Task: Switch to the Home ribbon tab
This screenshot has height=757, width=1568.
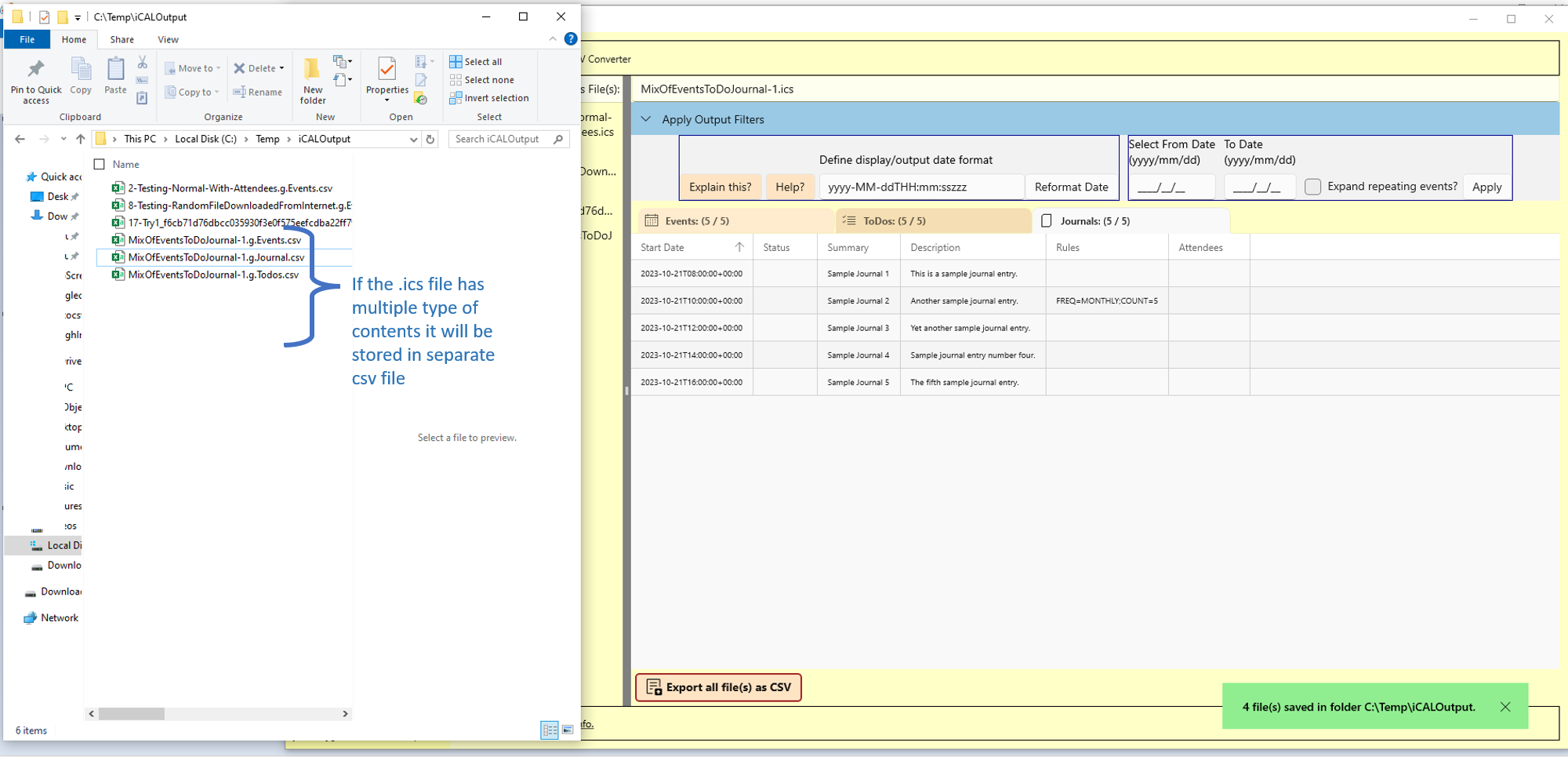Action: click(x=74, y=39)
